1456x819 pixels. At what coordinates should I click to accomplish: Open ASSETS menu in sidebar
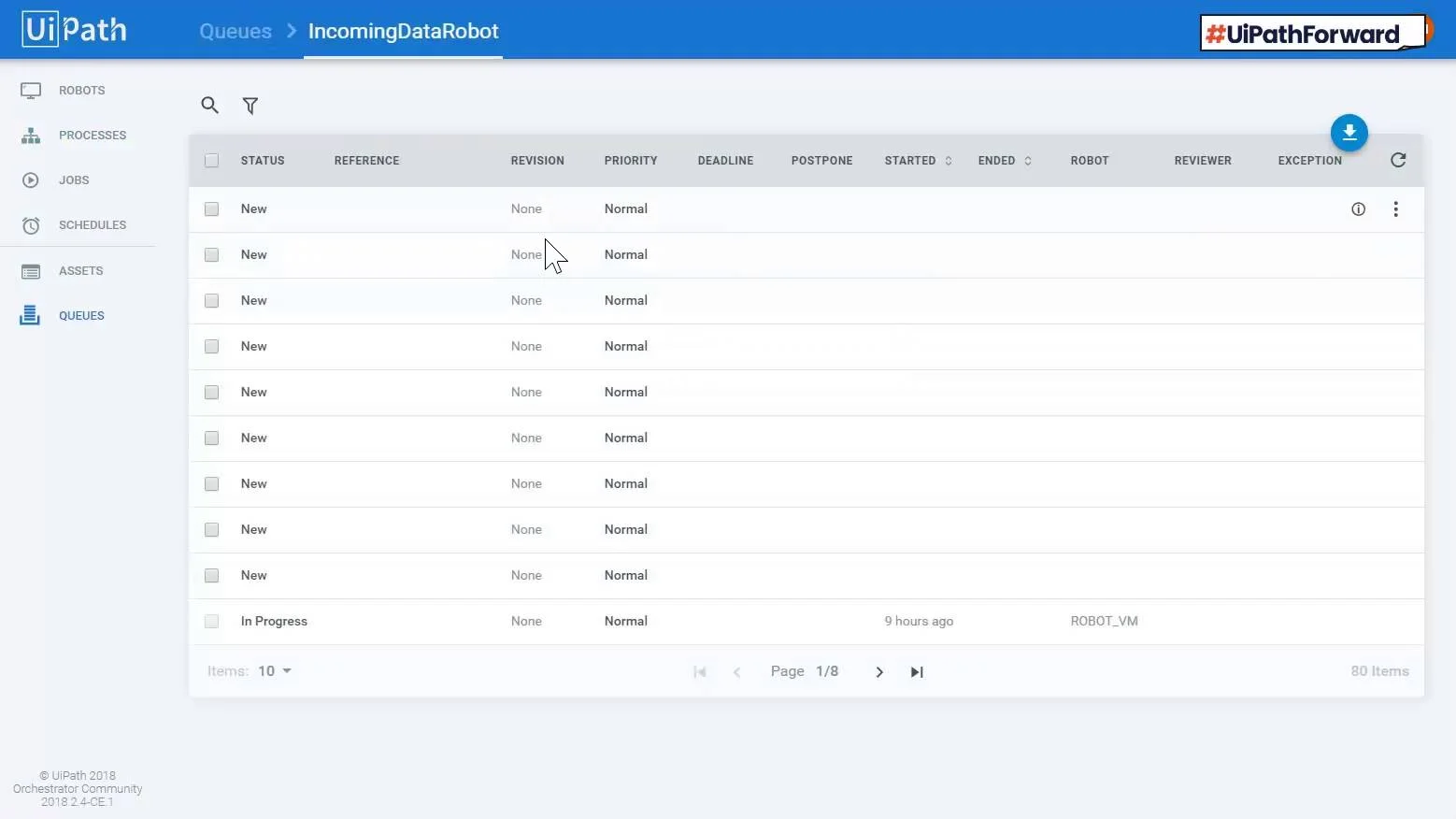81,271
